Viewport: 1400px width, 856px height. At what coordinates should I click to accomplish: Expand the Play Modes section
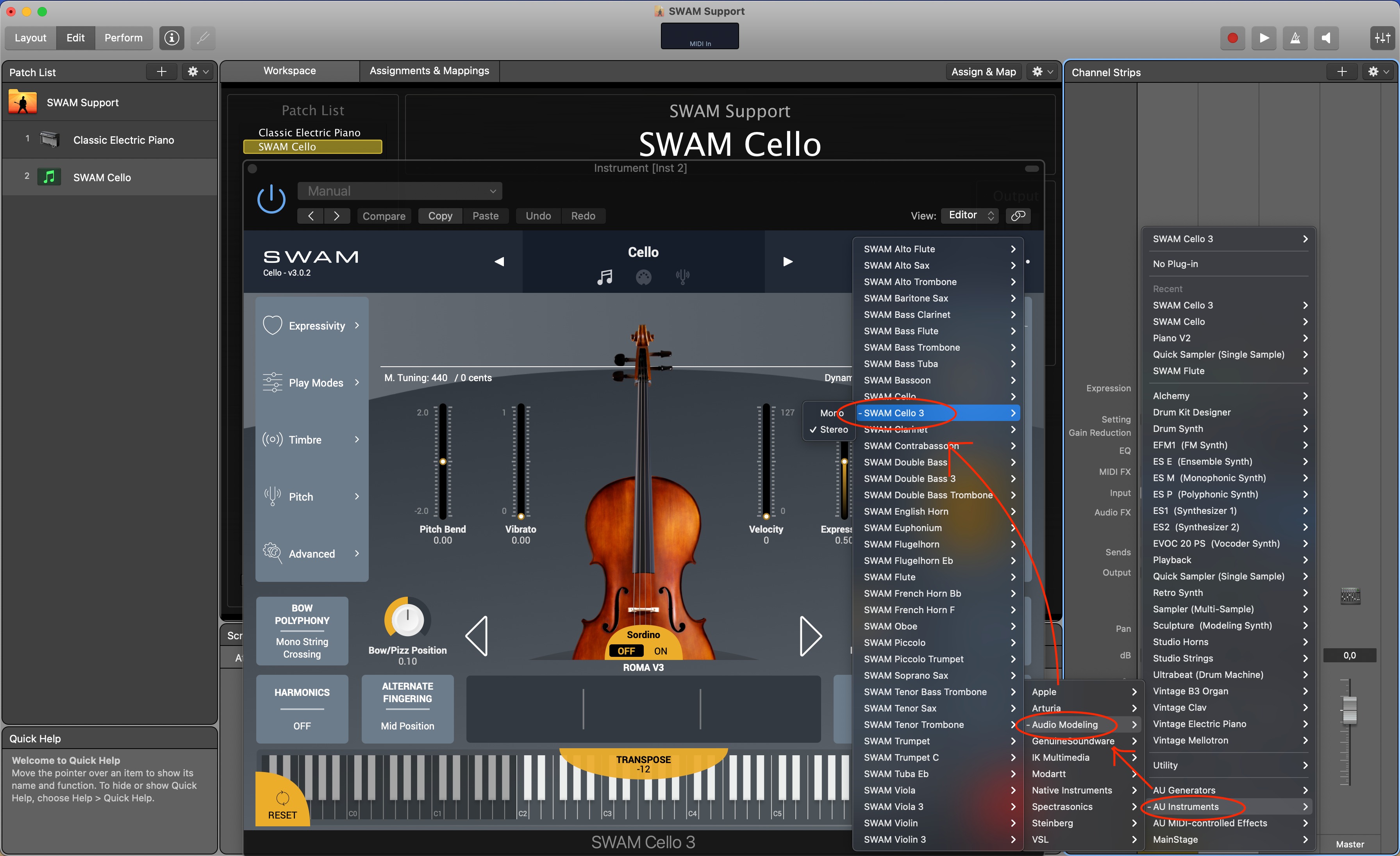coord(311,382)
